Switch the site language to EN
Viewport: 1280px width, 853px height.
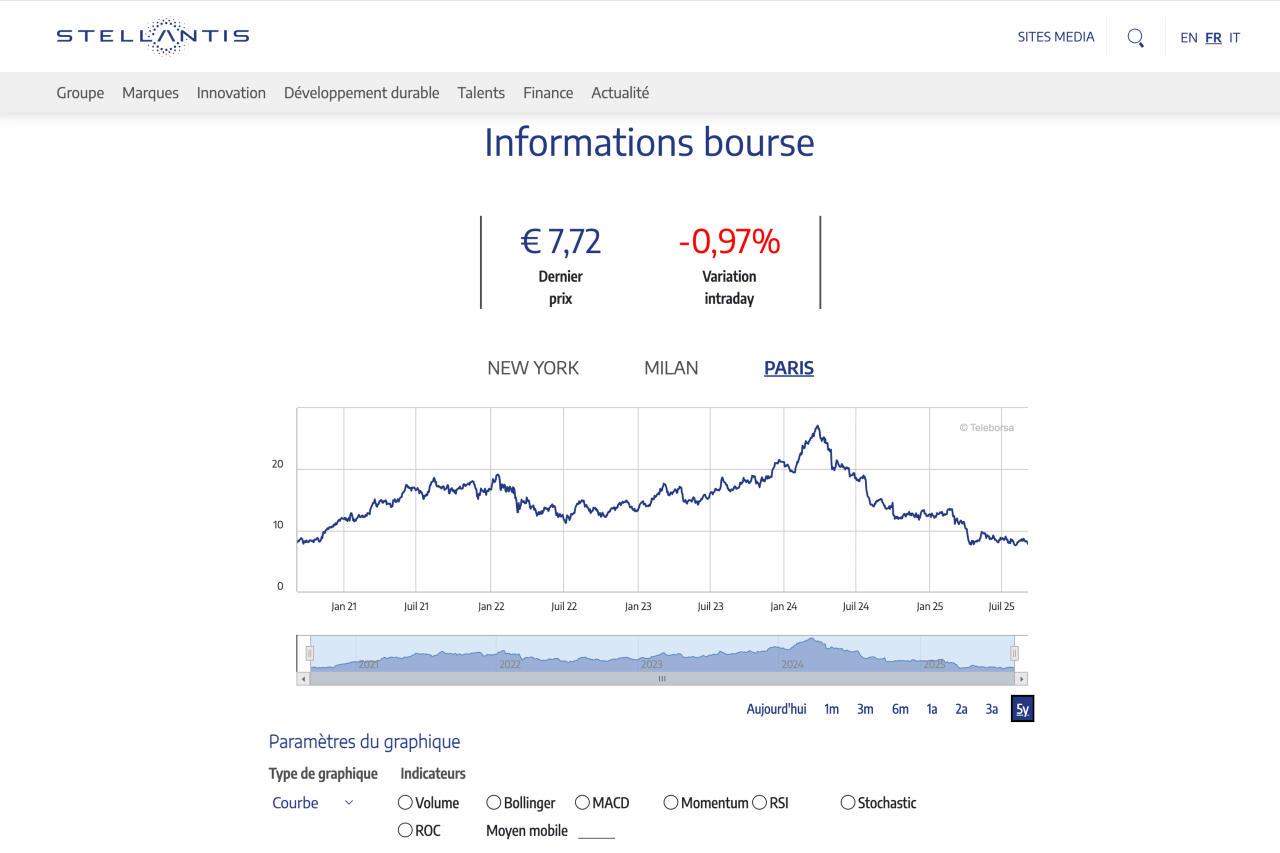[1189, 38]
